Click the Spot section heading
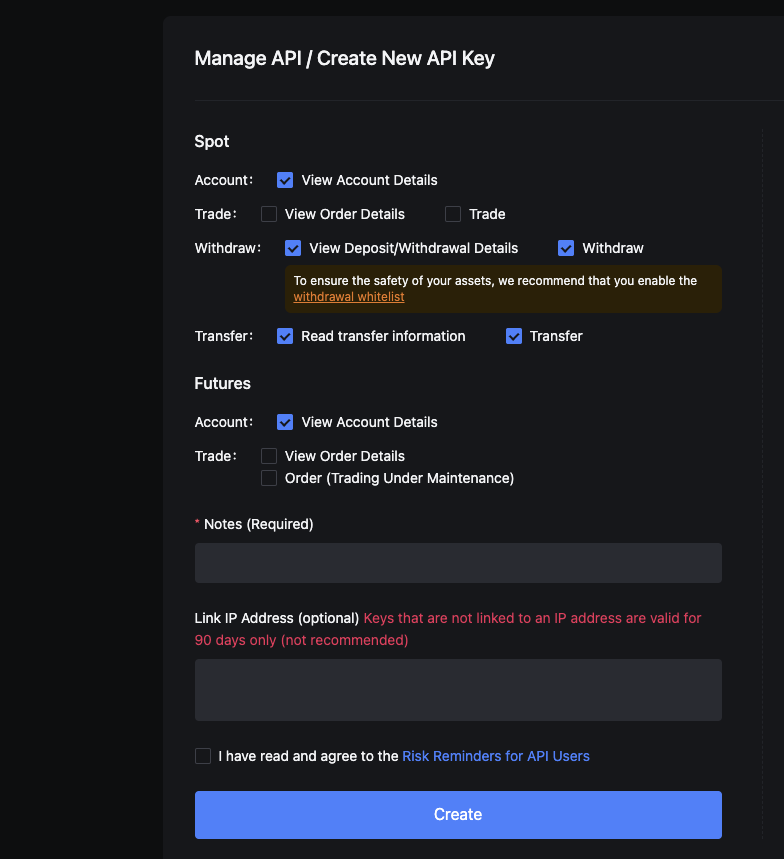Screen dimensions: 784x859 pos(211,142)
